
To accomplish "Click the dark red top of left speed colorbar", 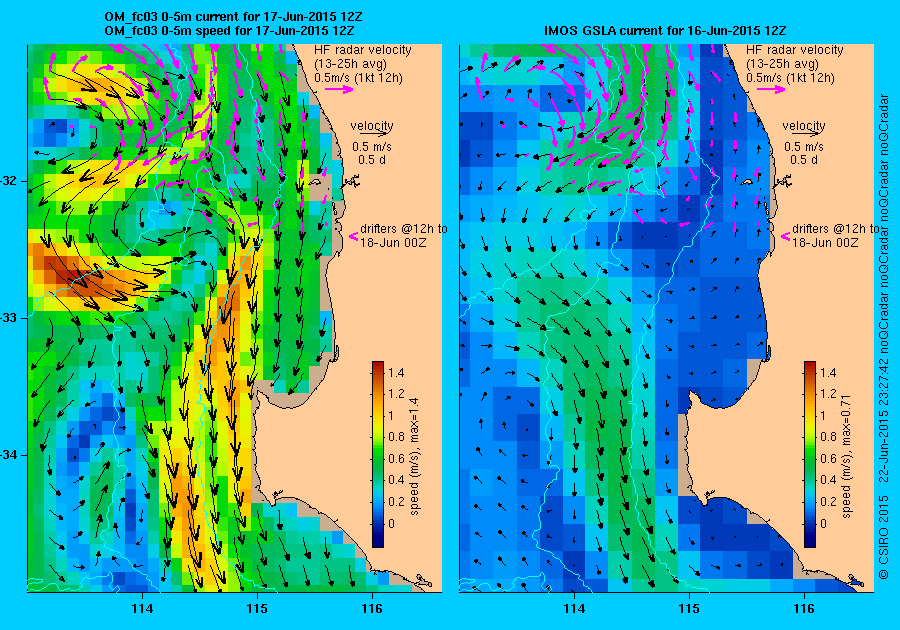I will click(x=378, y=366).
